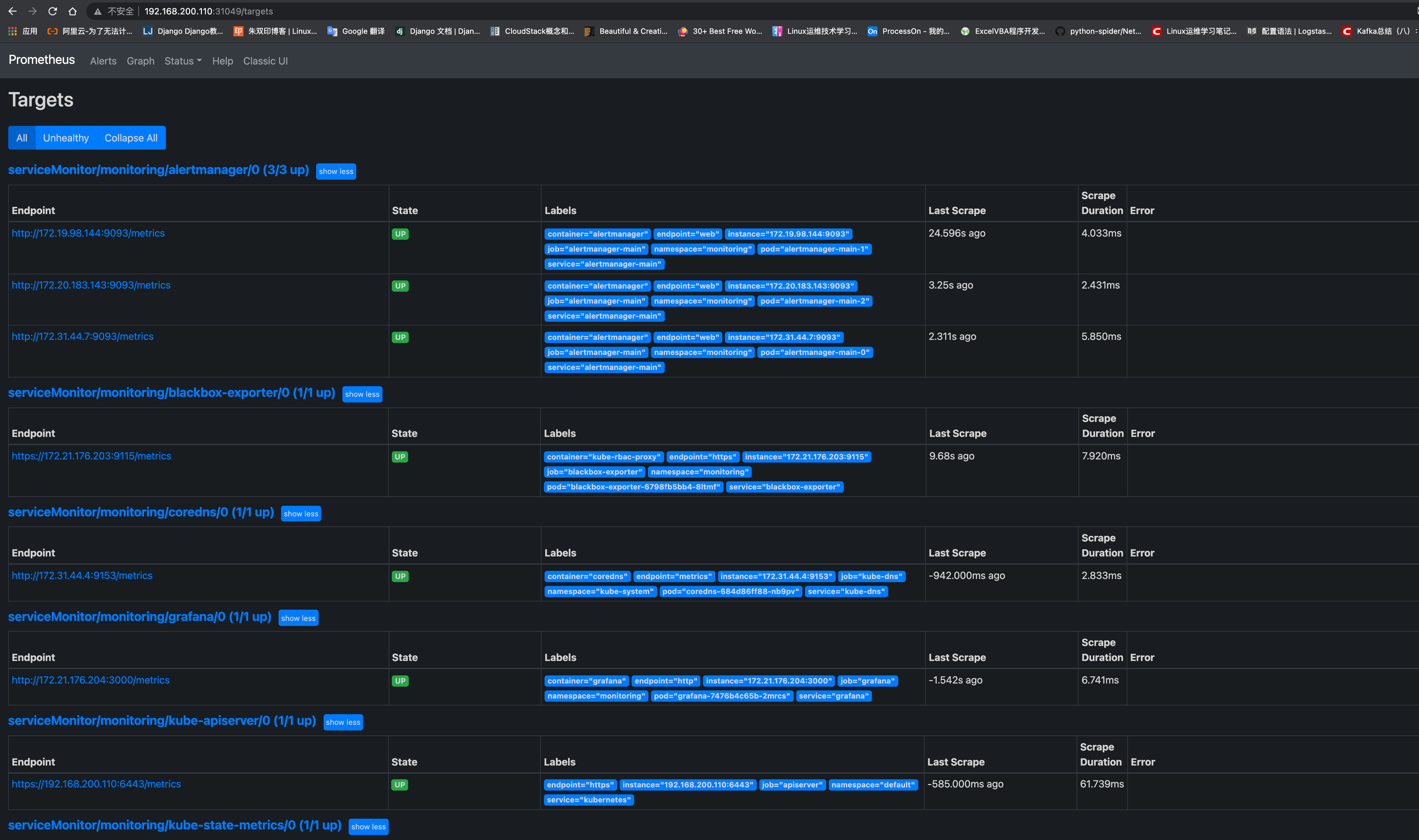Screen dimensions: 1419x840
Task: Open endpoint https://192.168.200.110:6443/metrics
Action: click(x=96, y=785)
